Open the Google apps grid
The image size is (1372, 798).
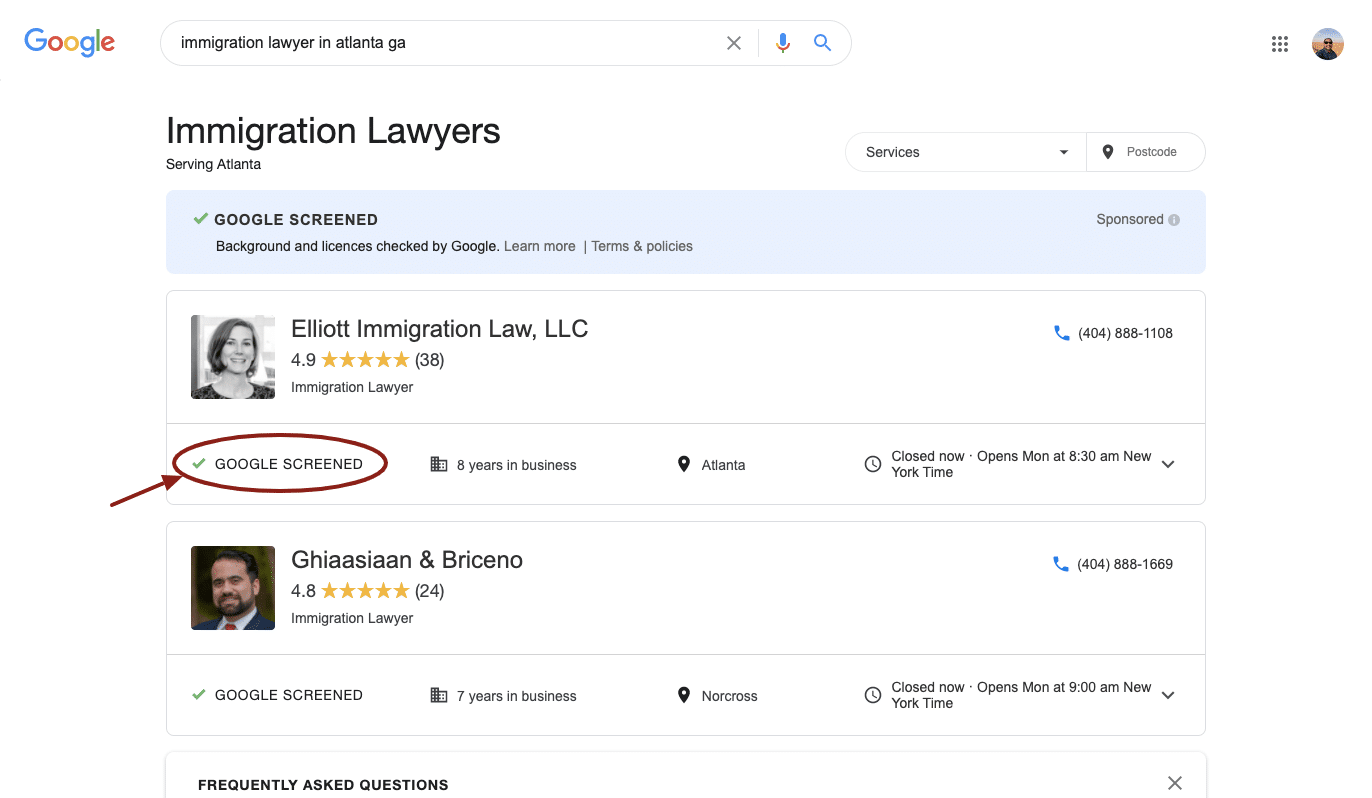[x=1279, y=44]
